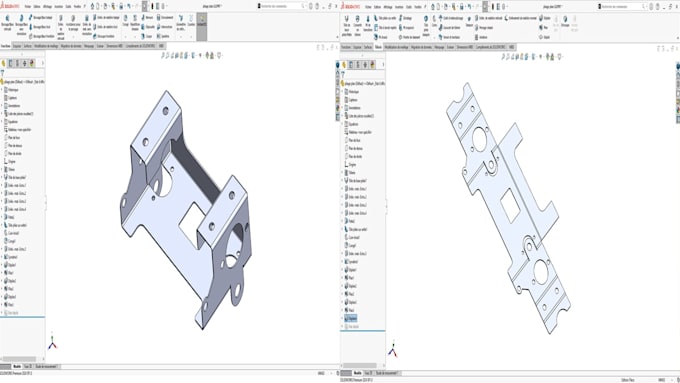
Task: Open Affichage menu in left window
Action: [x=47, y=7]
